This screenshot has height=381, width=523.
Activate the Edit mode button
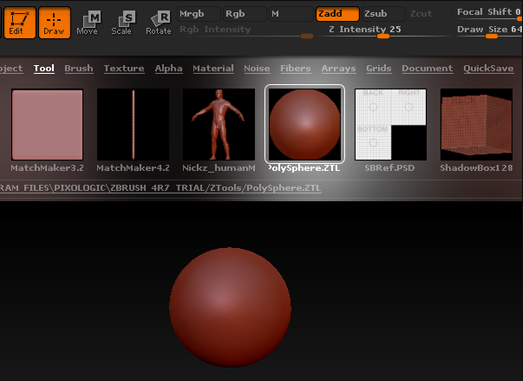(x=20, y=23)
